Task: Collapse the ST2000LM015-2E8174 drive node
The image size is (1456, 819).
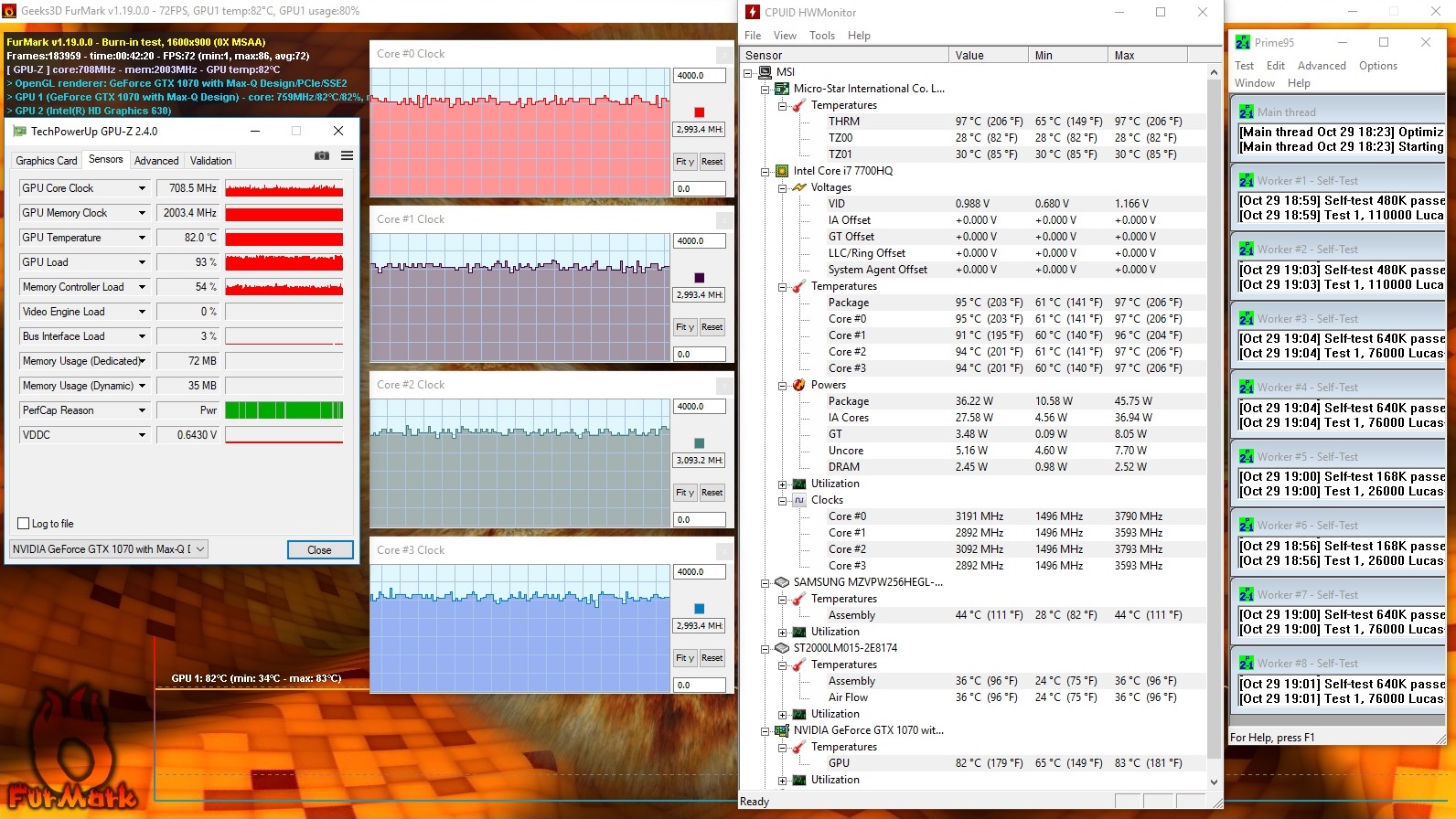Action: pyautogui.click(x=765, y=648)
